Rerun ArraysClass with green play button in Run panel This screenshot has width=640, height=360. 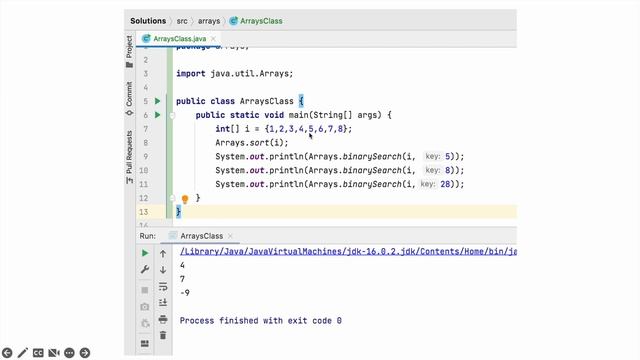pyautogui.click(x=145, y=253)
